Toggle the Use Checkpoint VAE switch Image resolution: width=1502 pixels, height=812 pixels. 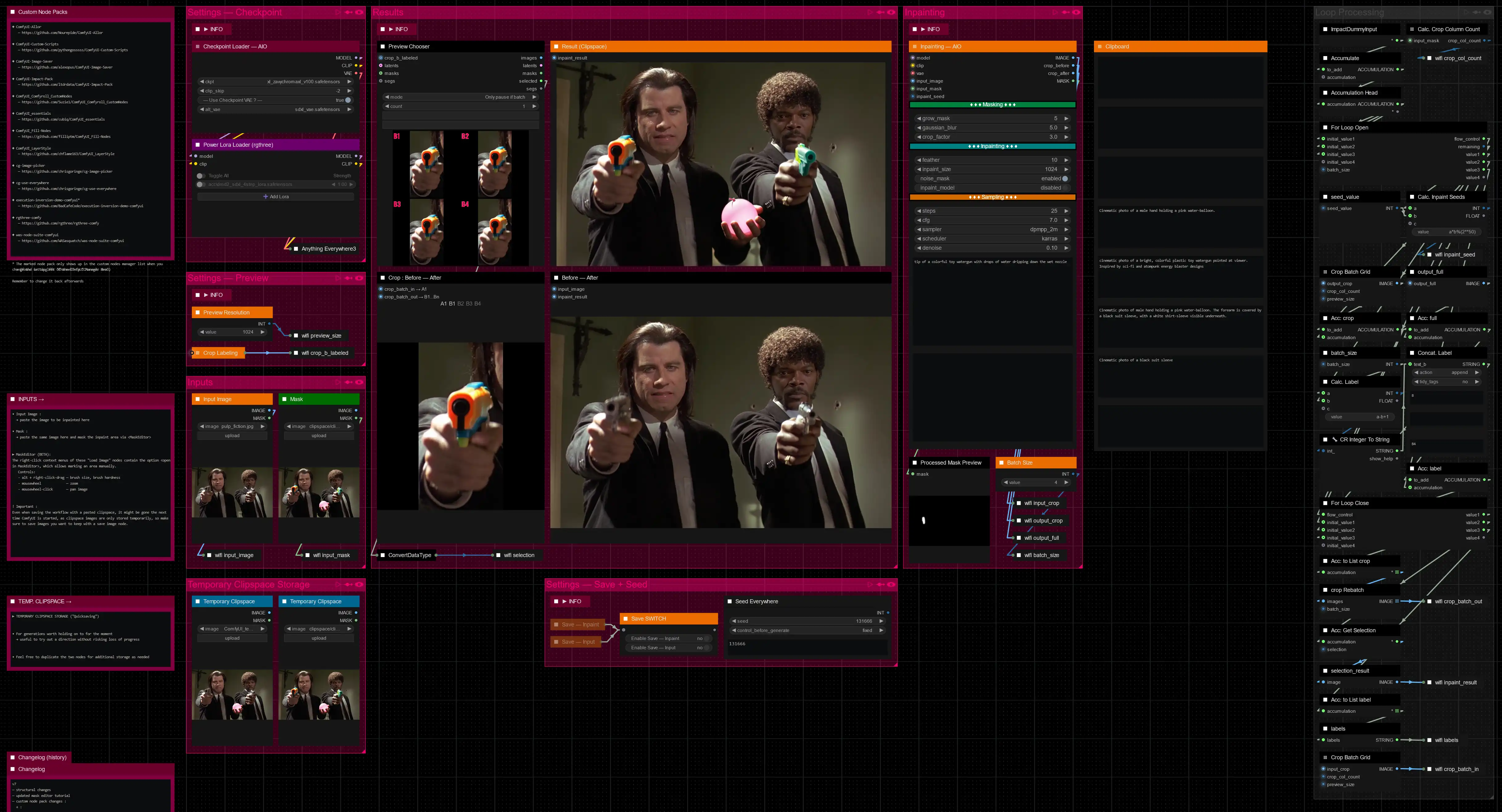click(348, 100)
